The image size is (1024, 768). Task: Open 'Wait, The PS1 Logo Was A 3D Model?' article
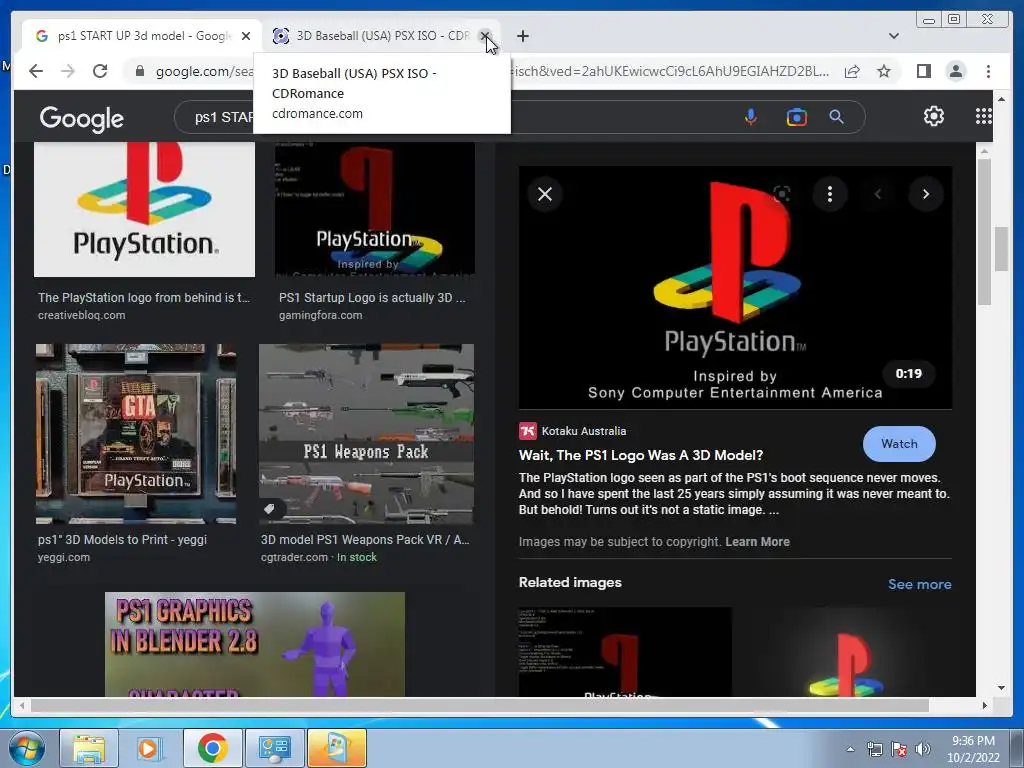(x=641, y=455)
